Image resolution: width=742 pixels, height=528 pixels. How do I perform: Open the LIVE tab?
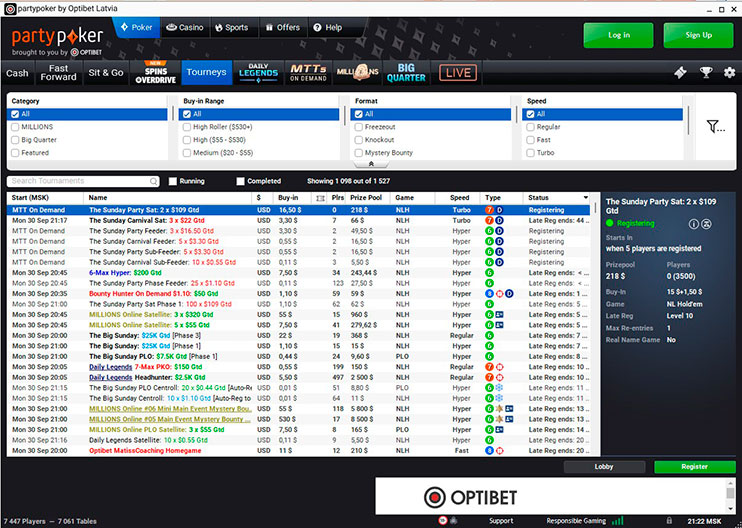[458, 72]
